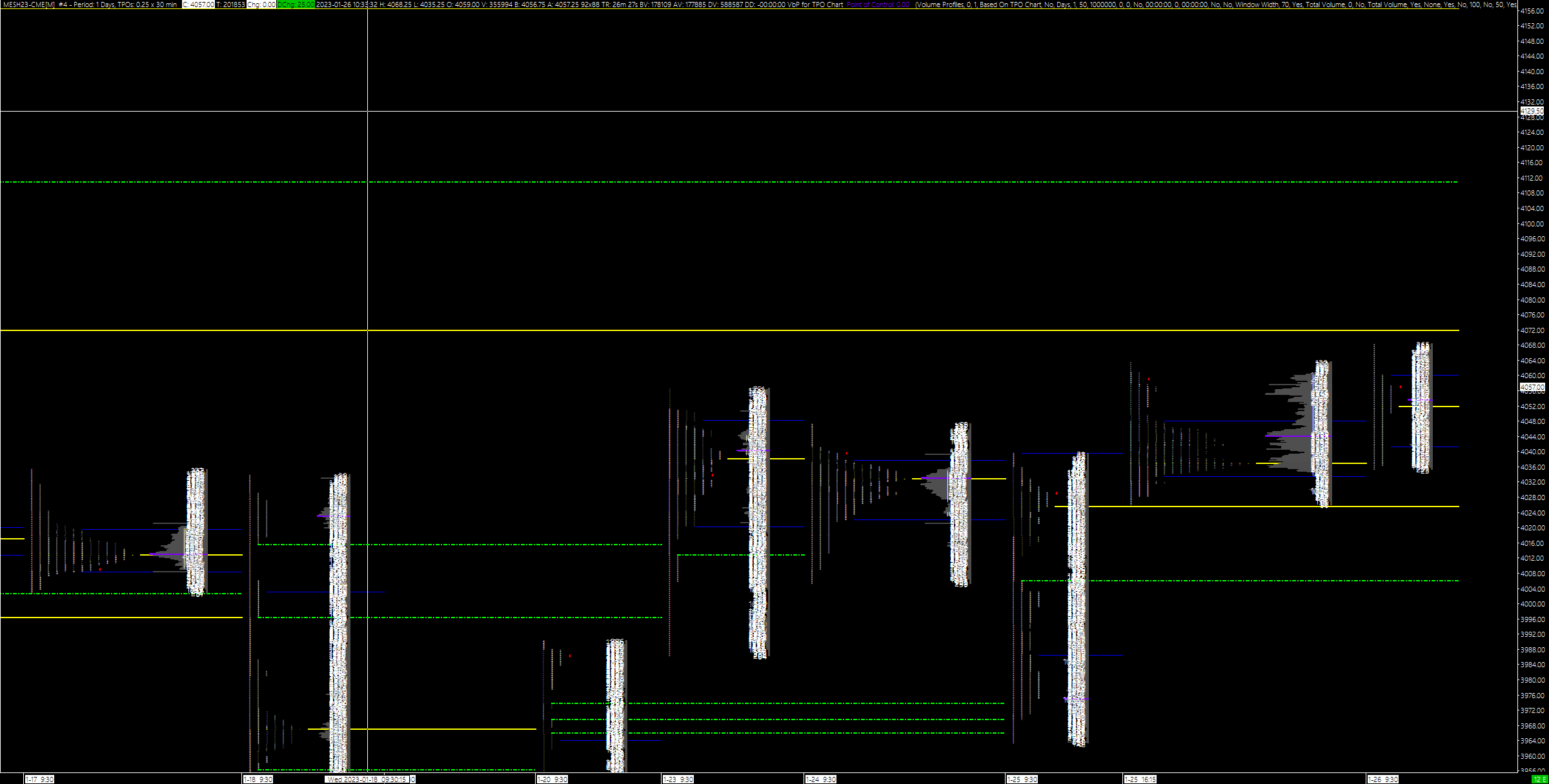Click the crosshair price label 4129.50
Image resolution: width=1549 pixels, height=784 pixels.
1532,111
